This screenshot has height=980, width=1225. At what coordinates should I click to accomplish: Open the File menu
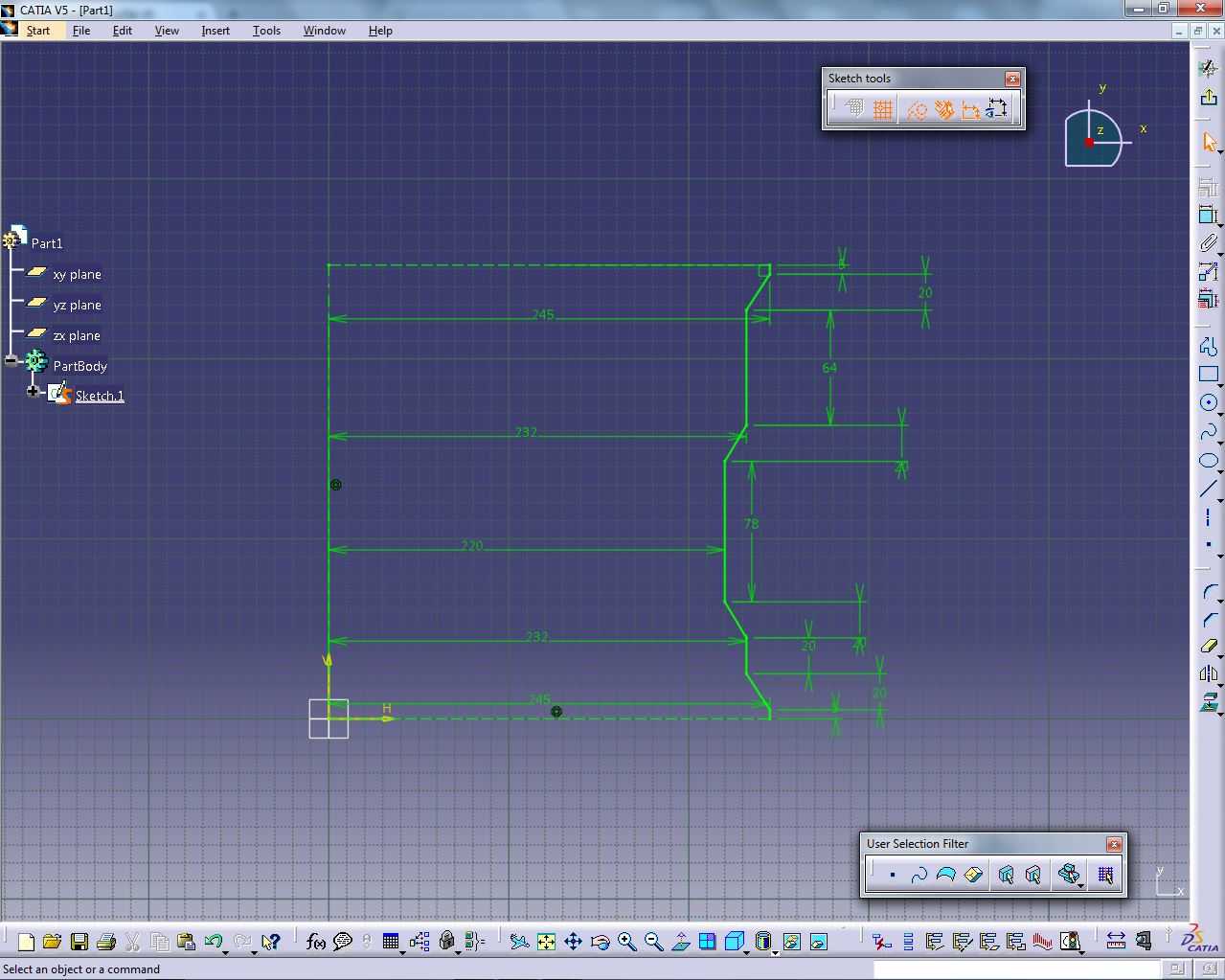point(81,31)
